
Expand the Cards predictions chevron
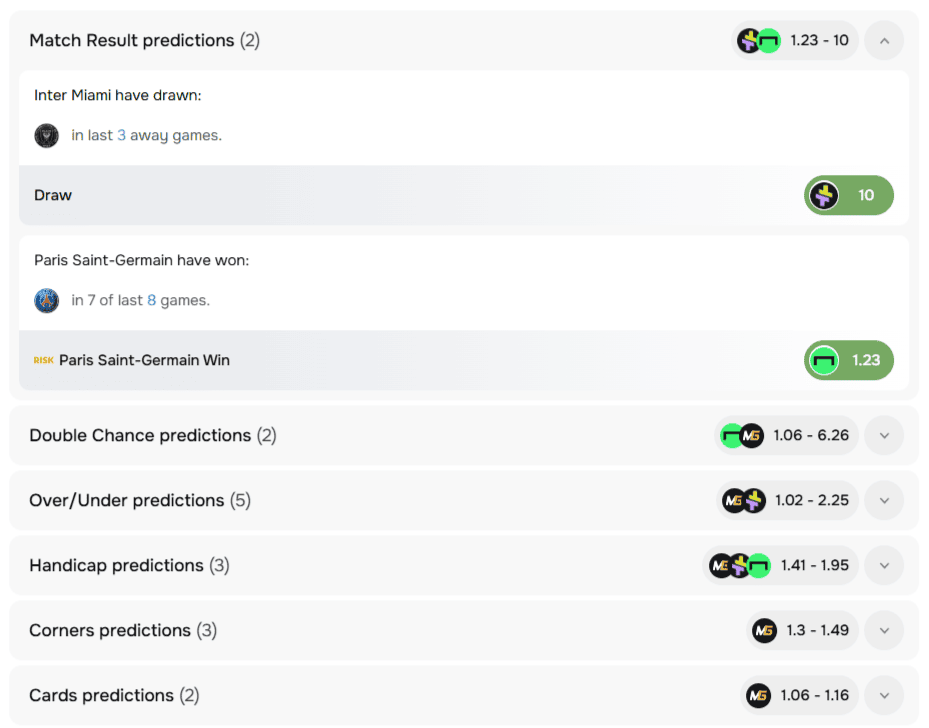(x=884, y=695)
